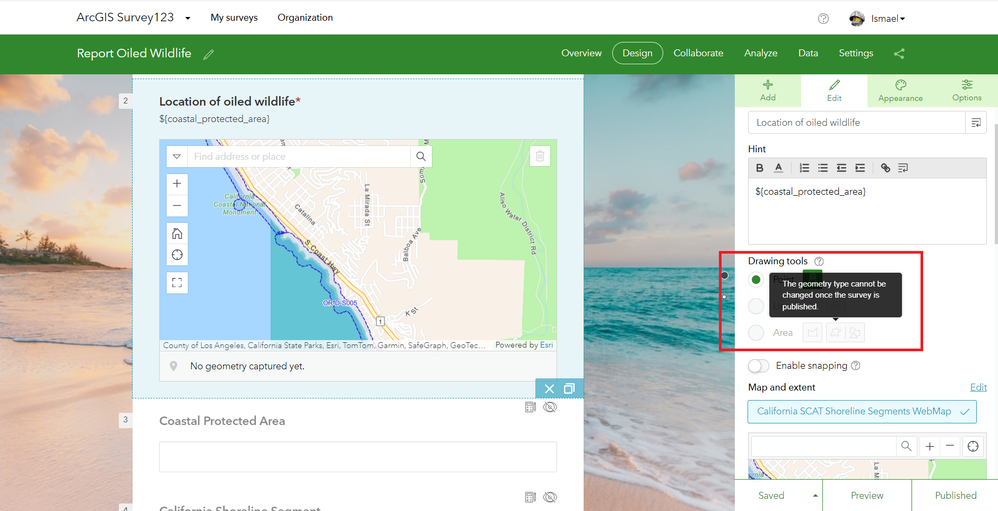998x511 pixels.
Task: Toggle visibility eye for California Shoreline Segment
Action: coord(551,497)
